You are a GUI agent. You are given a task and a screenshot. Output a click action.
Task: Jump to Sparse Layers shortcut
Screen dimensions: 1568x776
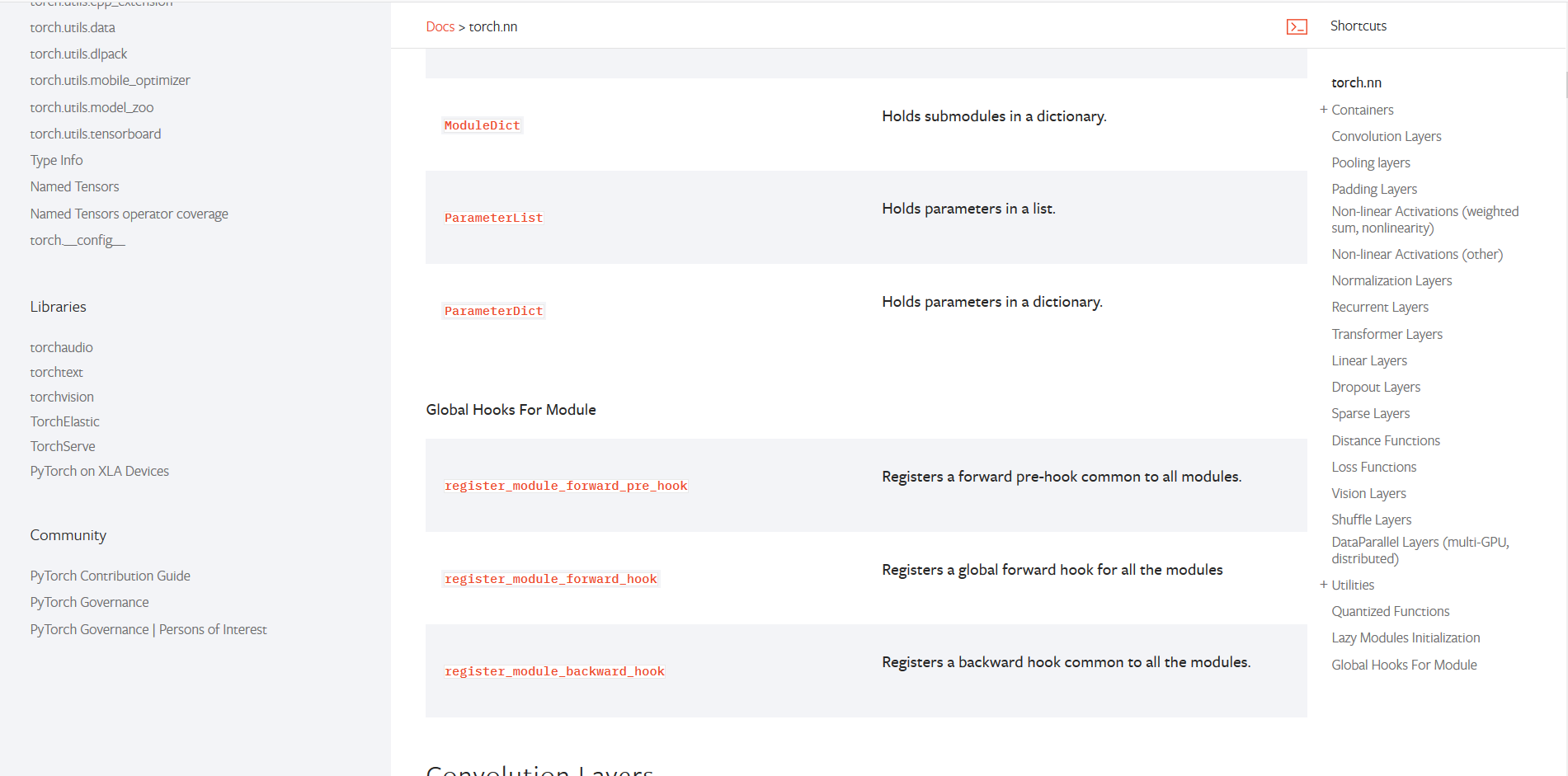(1370, 413)
